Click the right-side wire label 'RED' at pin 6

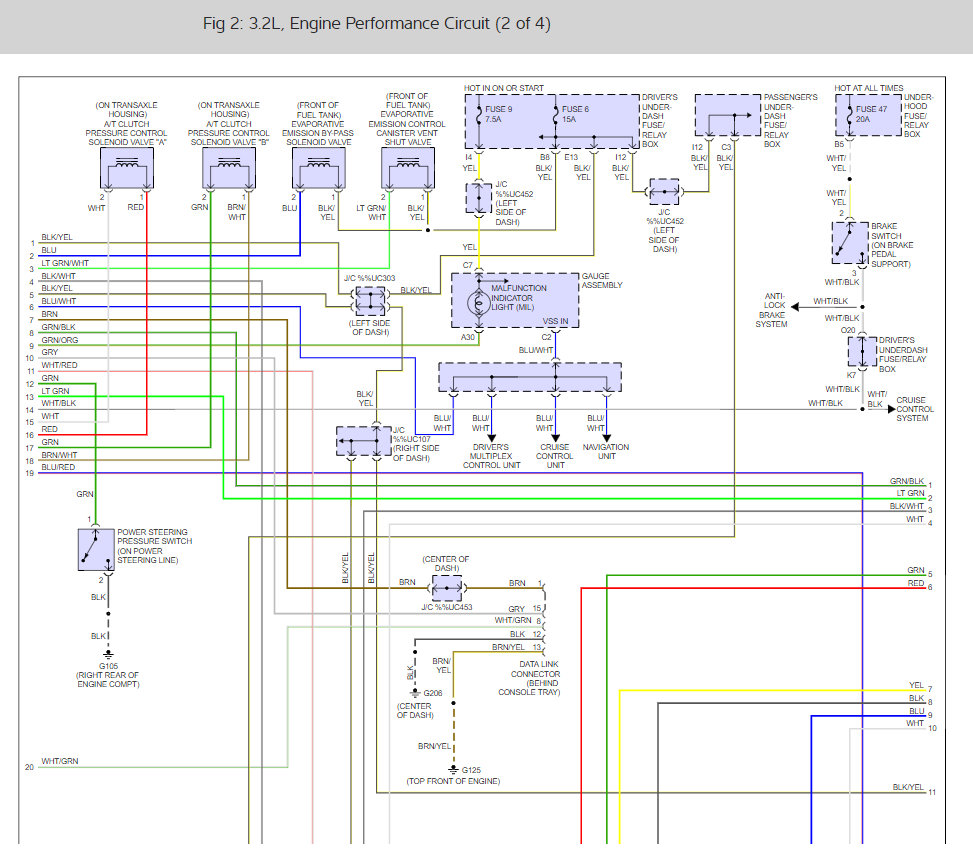coord(916,583)
